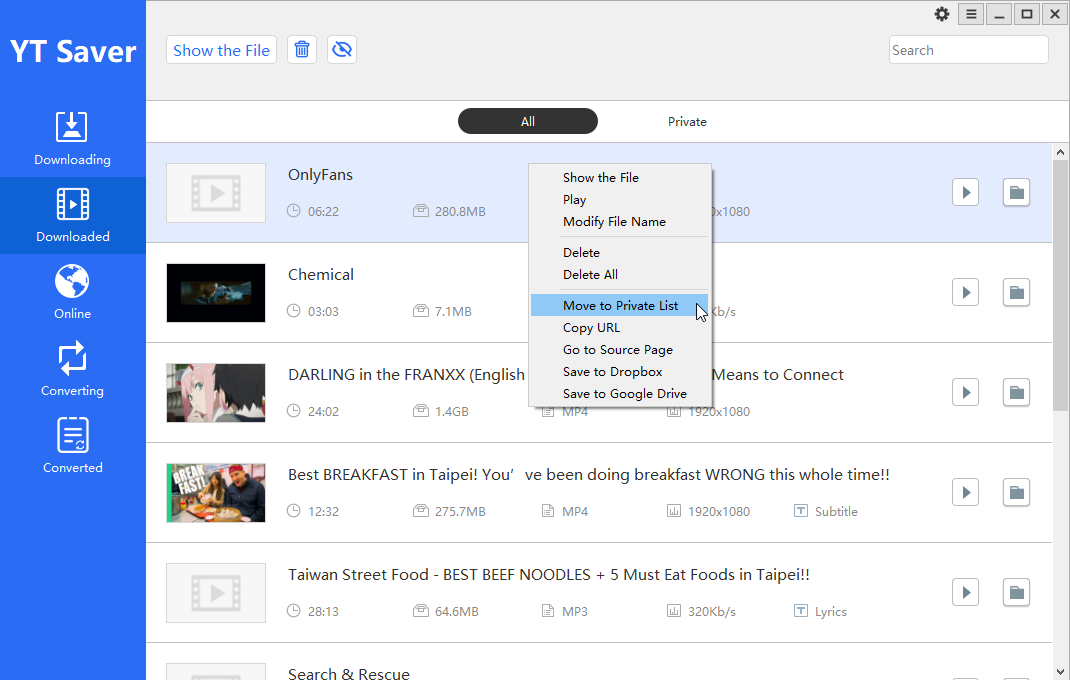Choose Copy URL in context menu
Viewport: 1070px width, 680px height.
click(620, 328)
